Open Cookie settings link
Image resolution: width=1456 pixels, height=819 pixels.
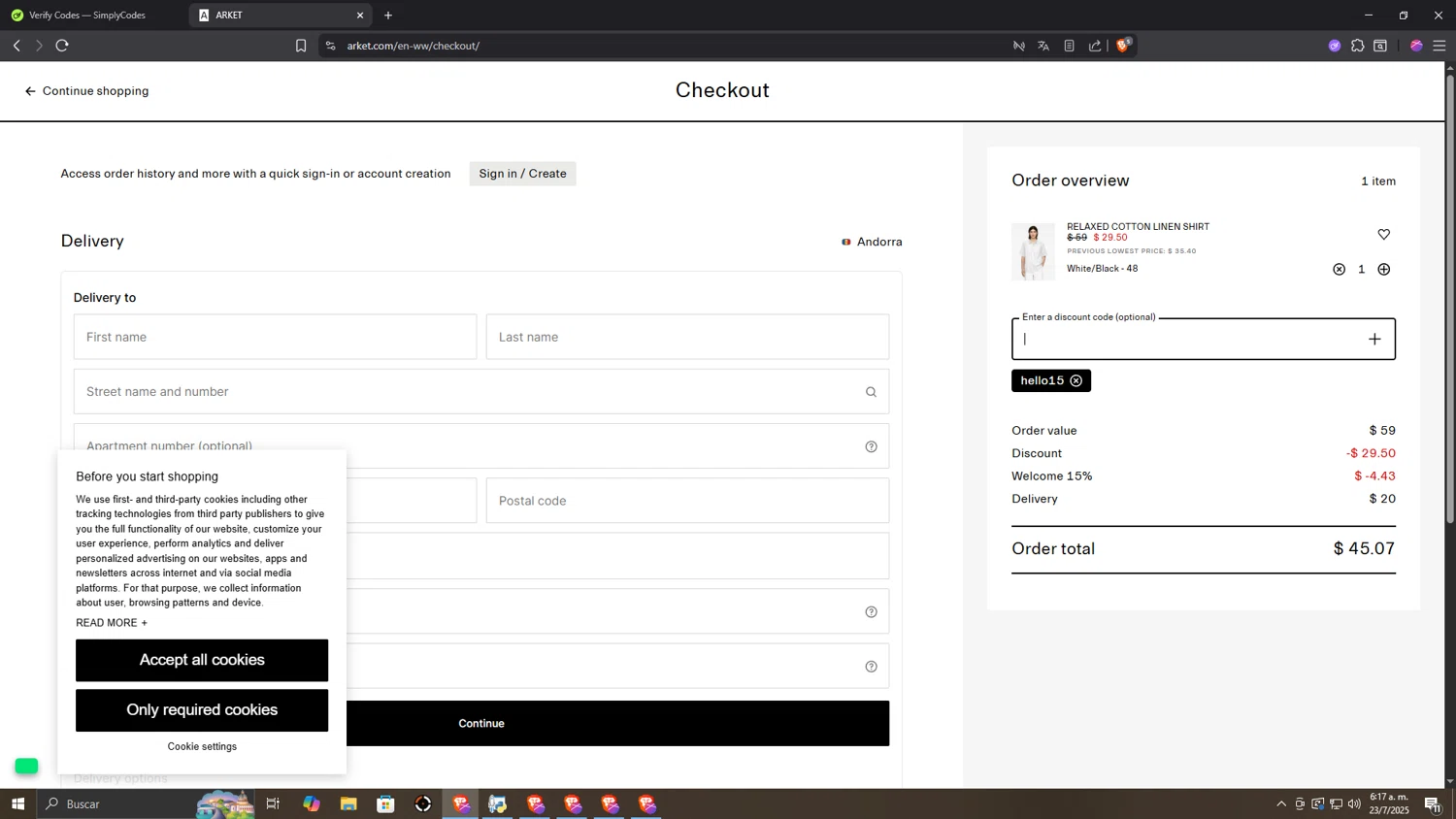click(x=202, y=746)
